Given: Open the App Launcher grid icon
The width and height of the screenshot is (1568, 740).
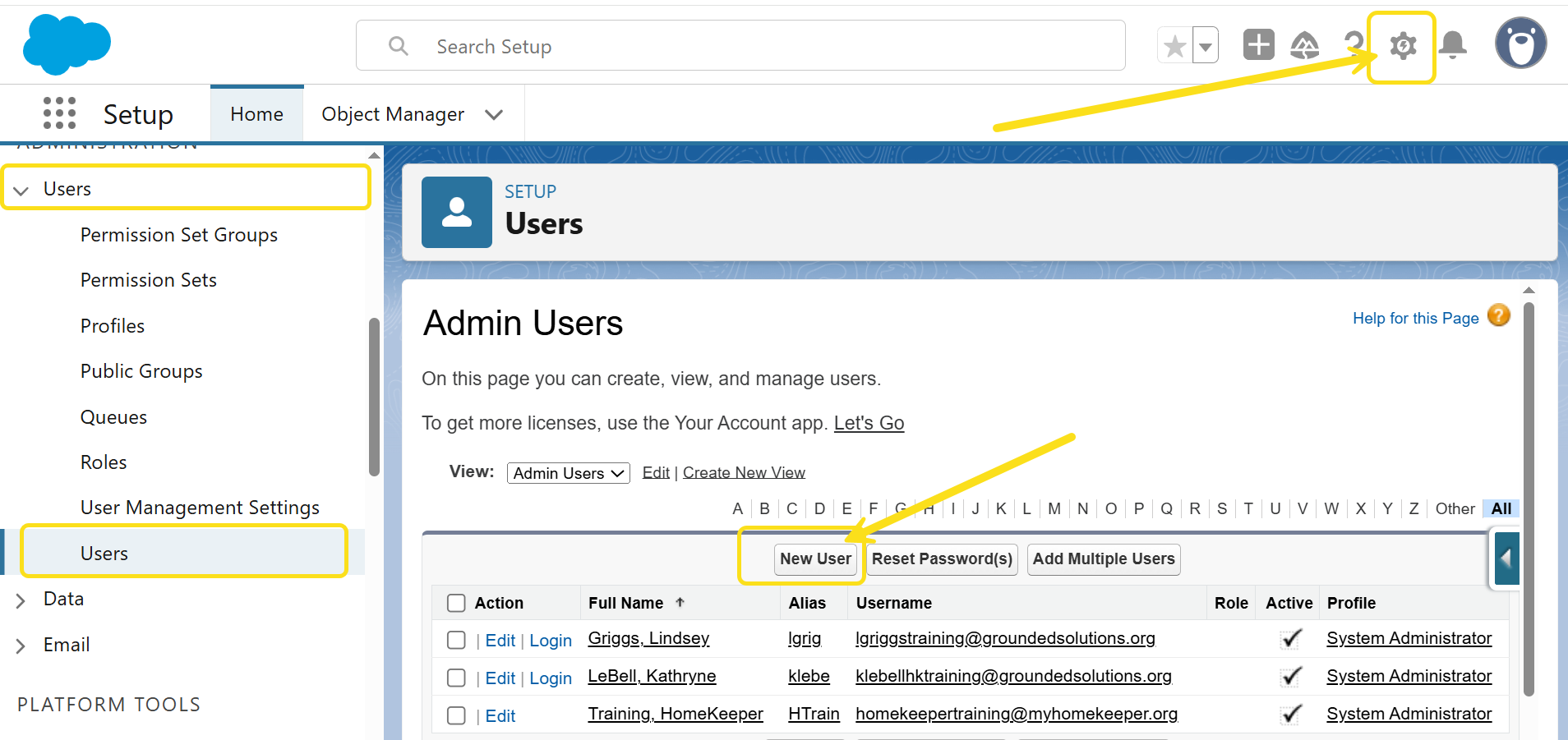Looking at the screenshot, I should coord(59,113).
